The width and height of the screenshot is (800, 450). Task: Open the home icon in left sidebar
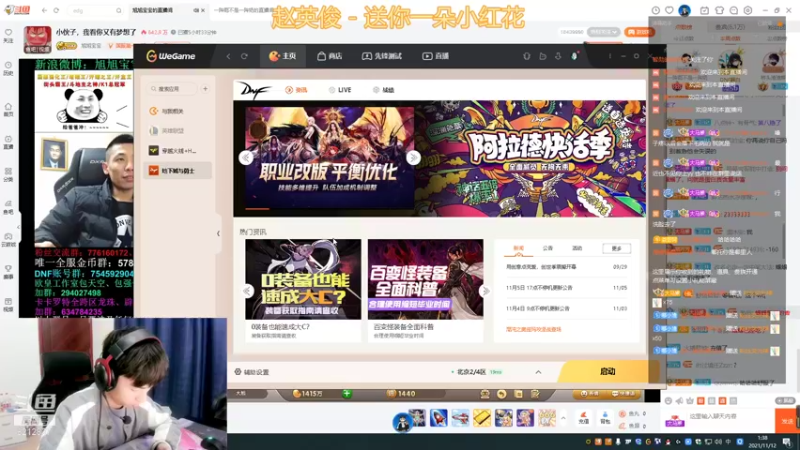coord(8,109)
